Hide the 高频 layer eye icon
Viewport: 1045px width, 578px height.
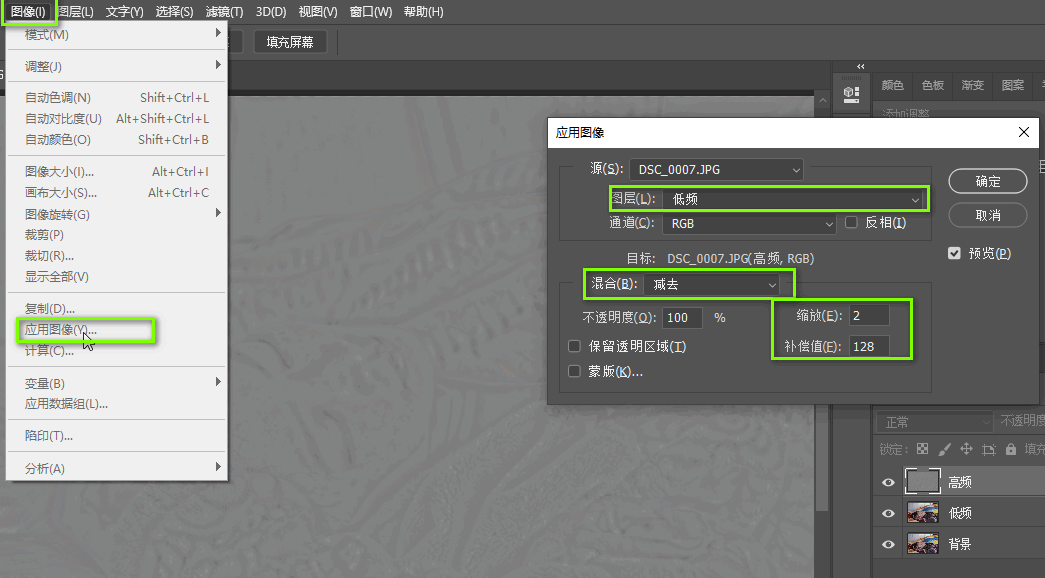[x=888, y=482]
